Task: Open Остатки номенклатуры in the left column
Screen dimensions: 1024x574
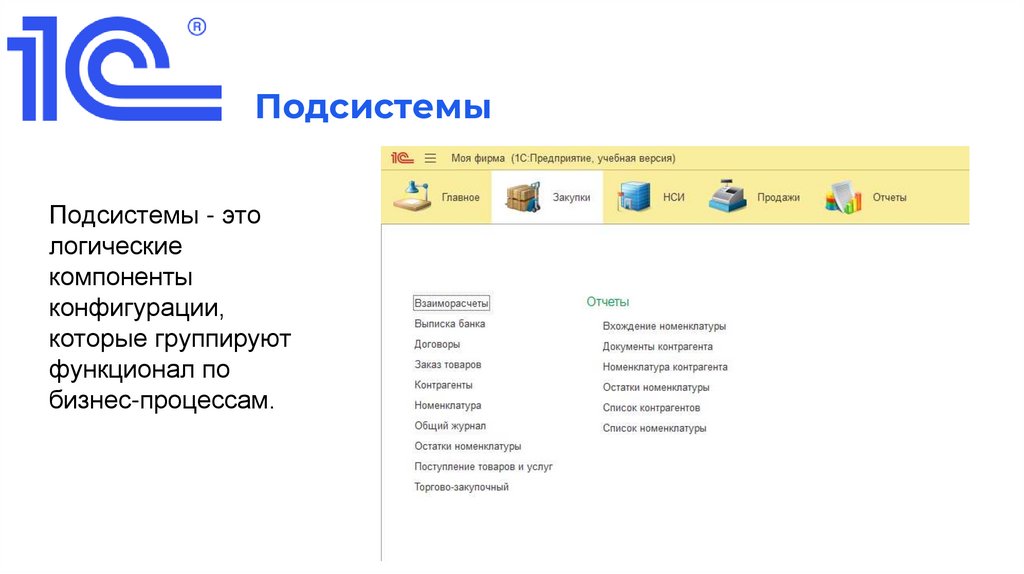Action: click(x=468, y=446)
